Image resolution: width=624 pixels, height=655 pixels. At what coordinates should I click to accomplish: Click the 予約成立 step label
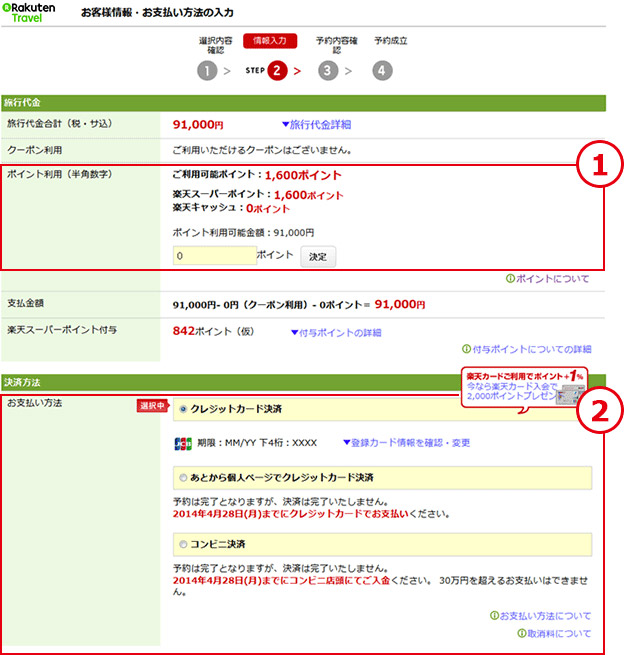click(391, 41)
